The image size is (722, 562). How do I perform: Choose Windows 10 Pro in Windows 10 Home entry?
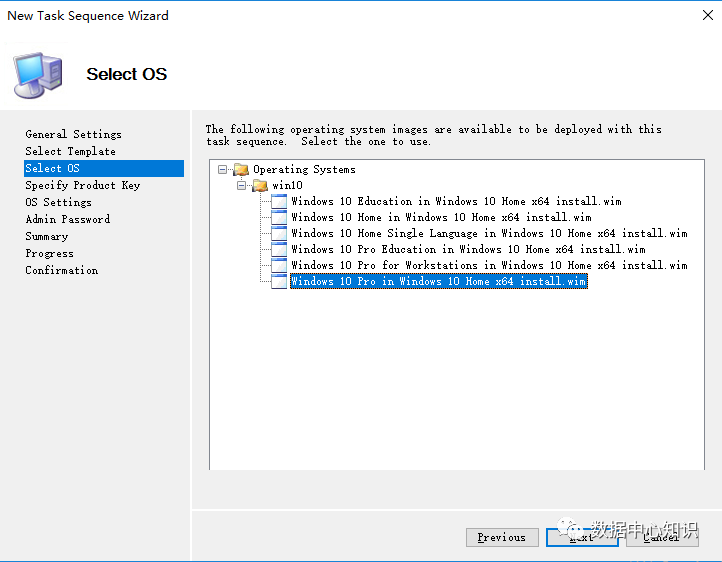coord(438,282)
